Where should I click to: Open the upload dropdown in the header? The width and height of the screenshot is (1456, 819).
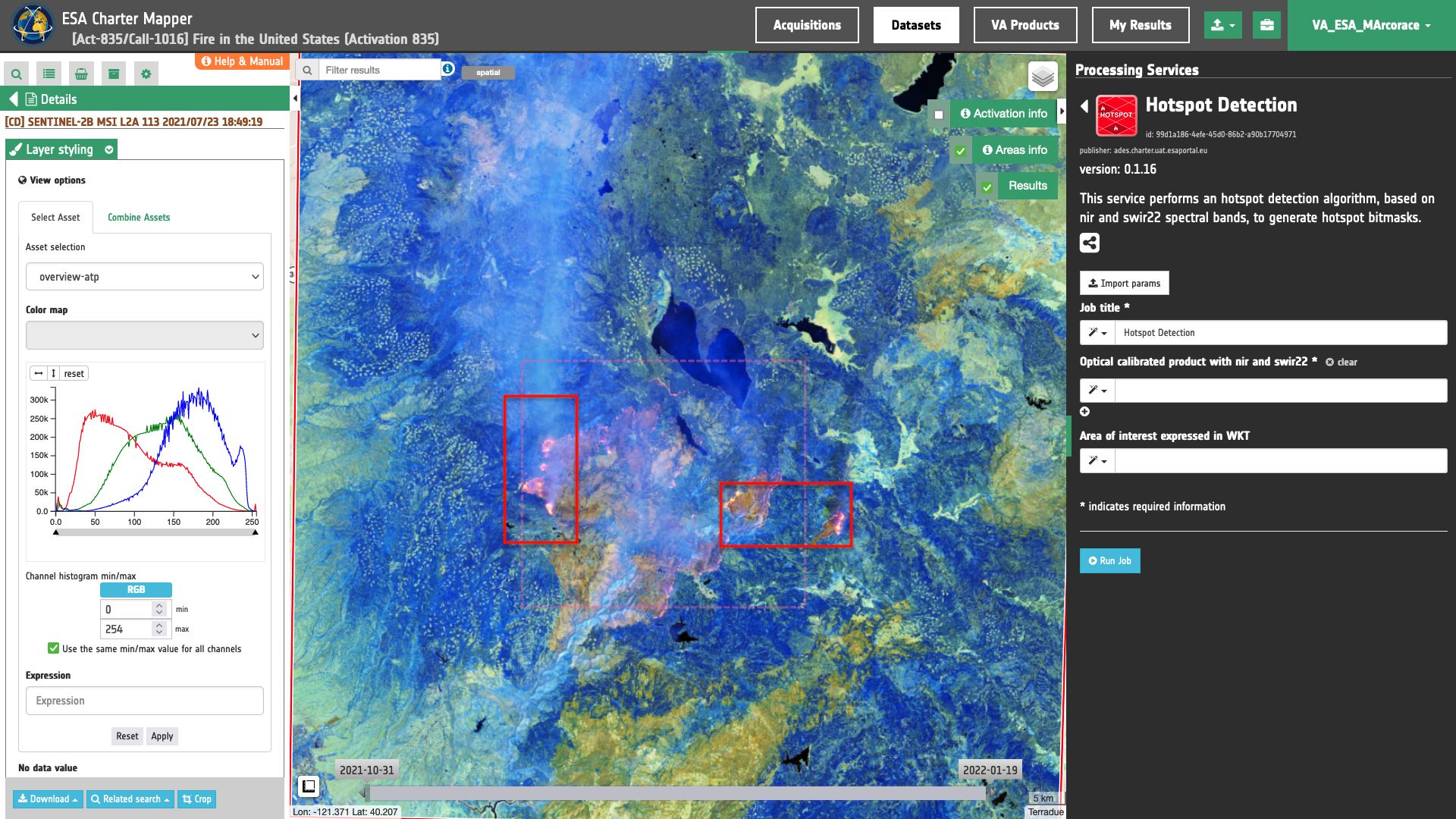tap(1222, 25)
